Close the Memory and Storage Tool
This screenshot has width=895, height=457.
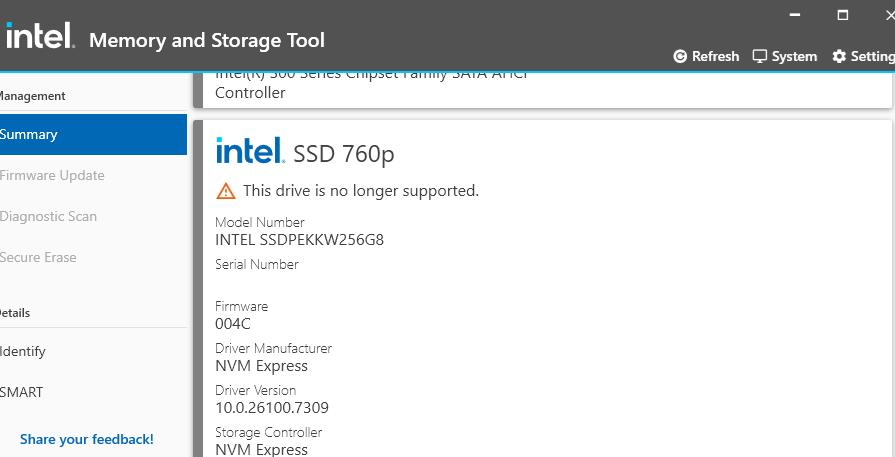pyautogui.click(x=886, y=15)
